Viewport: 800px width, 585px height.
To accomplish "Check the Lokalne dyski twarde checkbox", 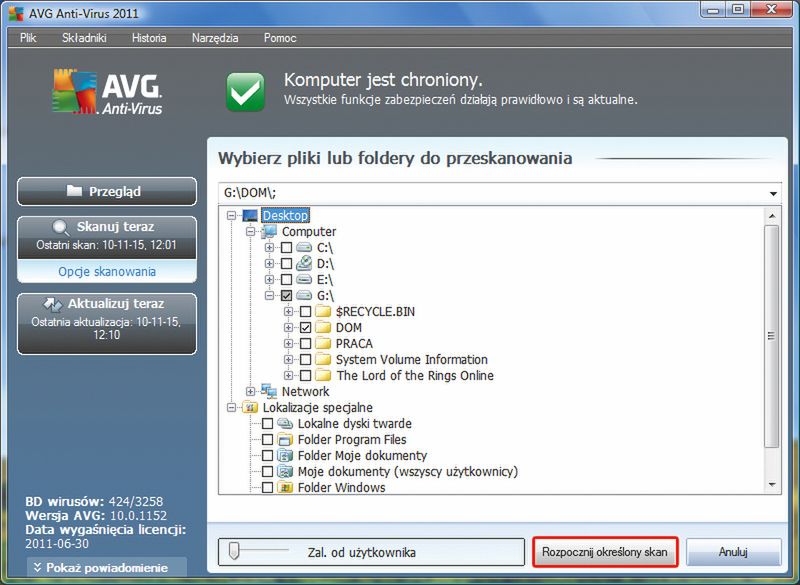I will (x=267, y=423).
